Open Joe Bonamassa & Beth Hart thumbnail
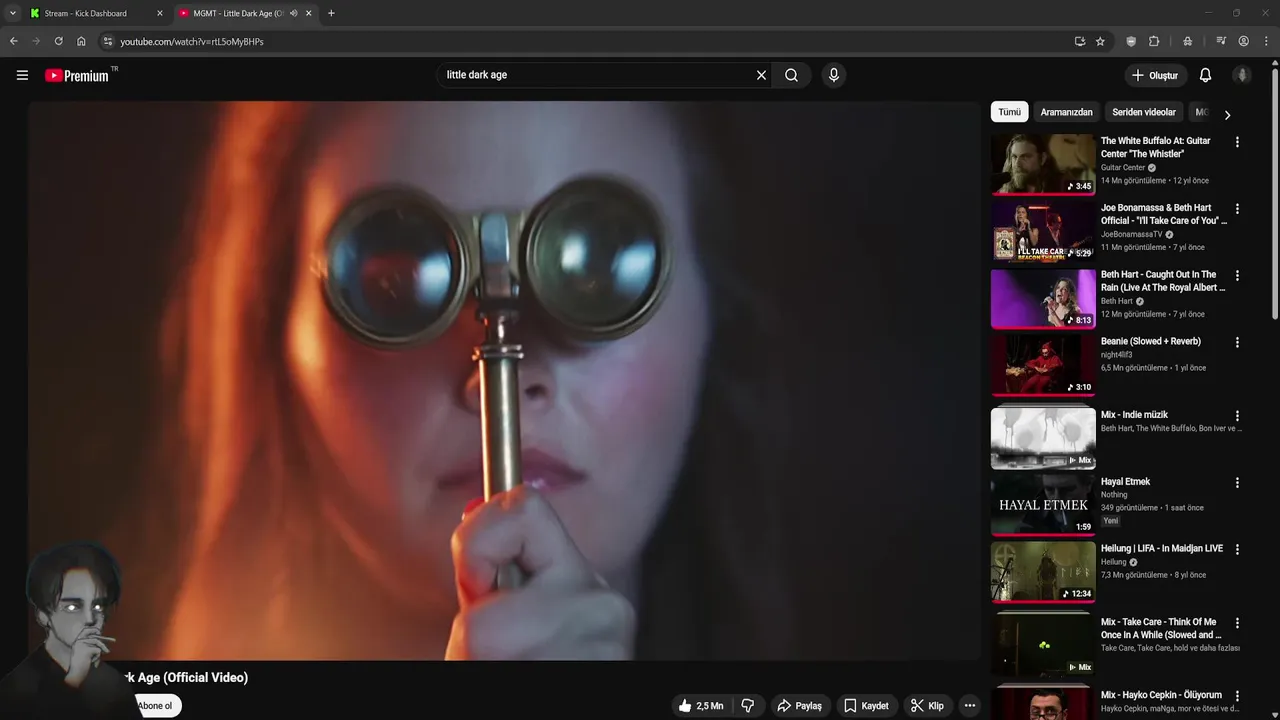The height and width of the screenshot is (720, 1280). (1043, 231)
